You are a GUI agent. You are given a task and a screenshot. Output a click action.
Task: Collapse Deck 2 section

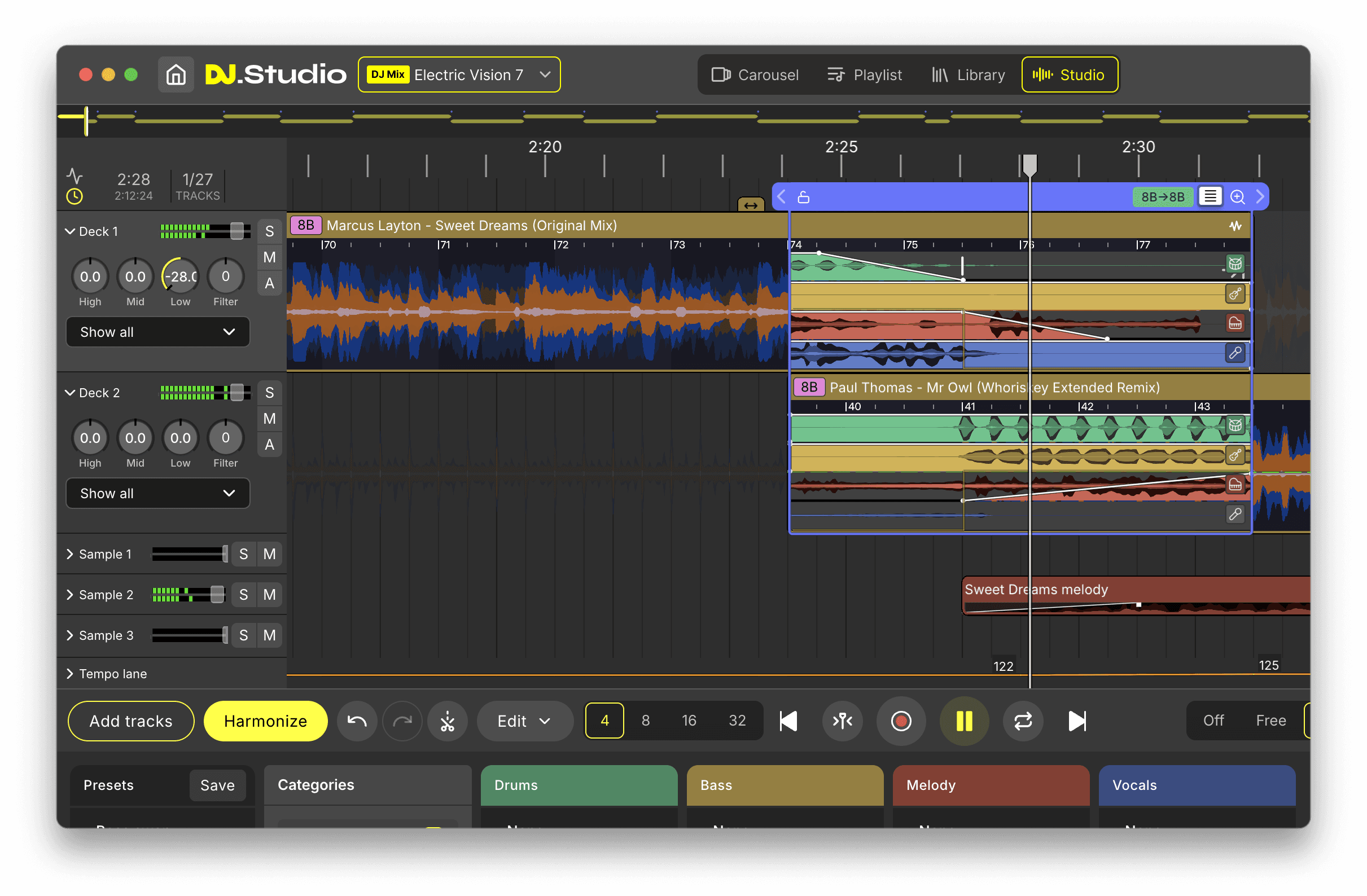pos(70,393)
